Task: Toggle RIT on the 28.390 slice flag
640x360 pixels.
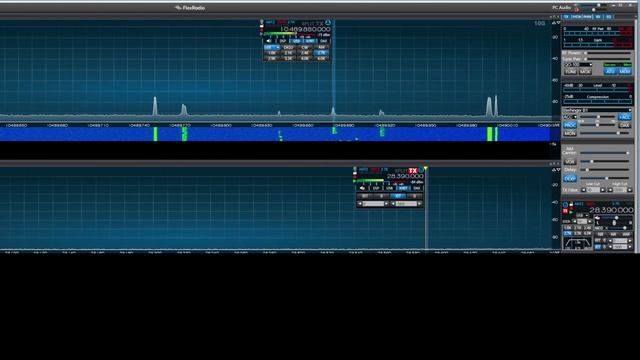Action: (x=365, y=196)
